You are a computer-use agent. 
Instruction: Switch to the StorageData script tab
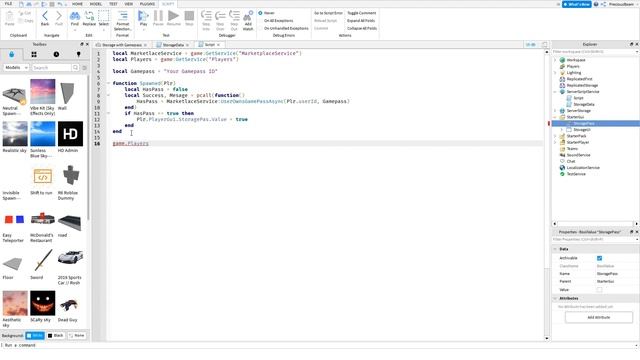173,45
